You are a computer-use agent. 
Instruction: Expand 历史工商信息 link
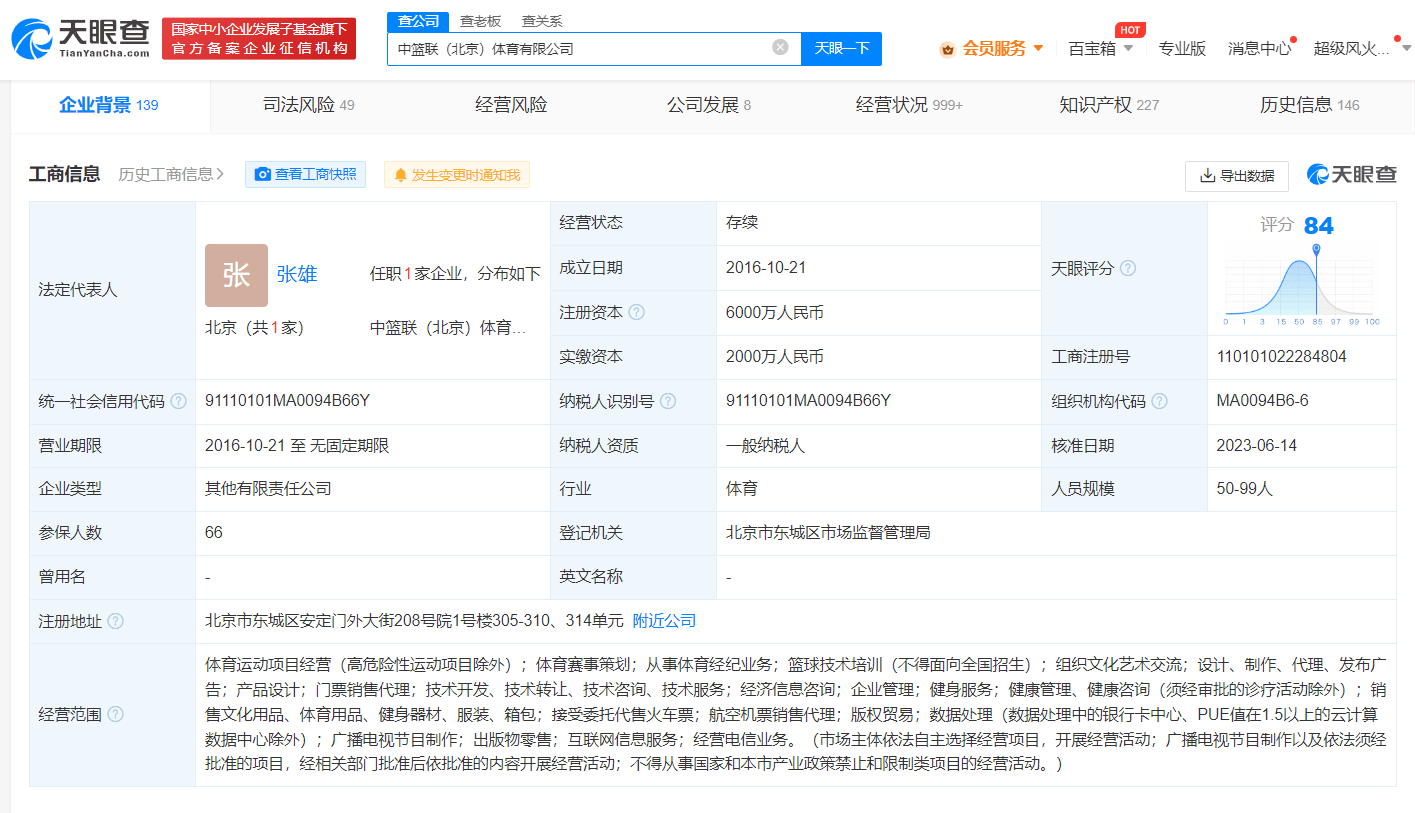point(171,174)
